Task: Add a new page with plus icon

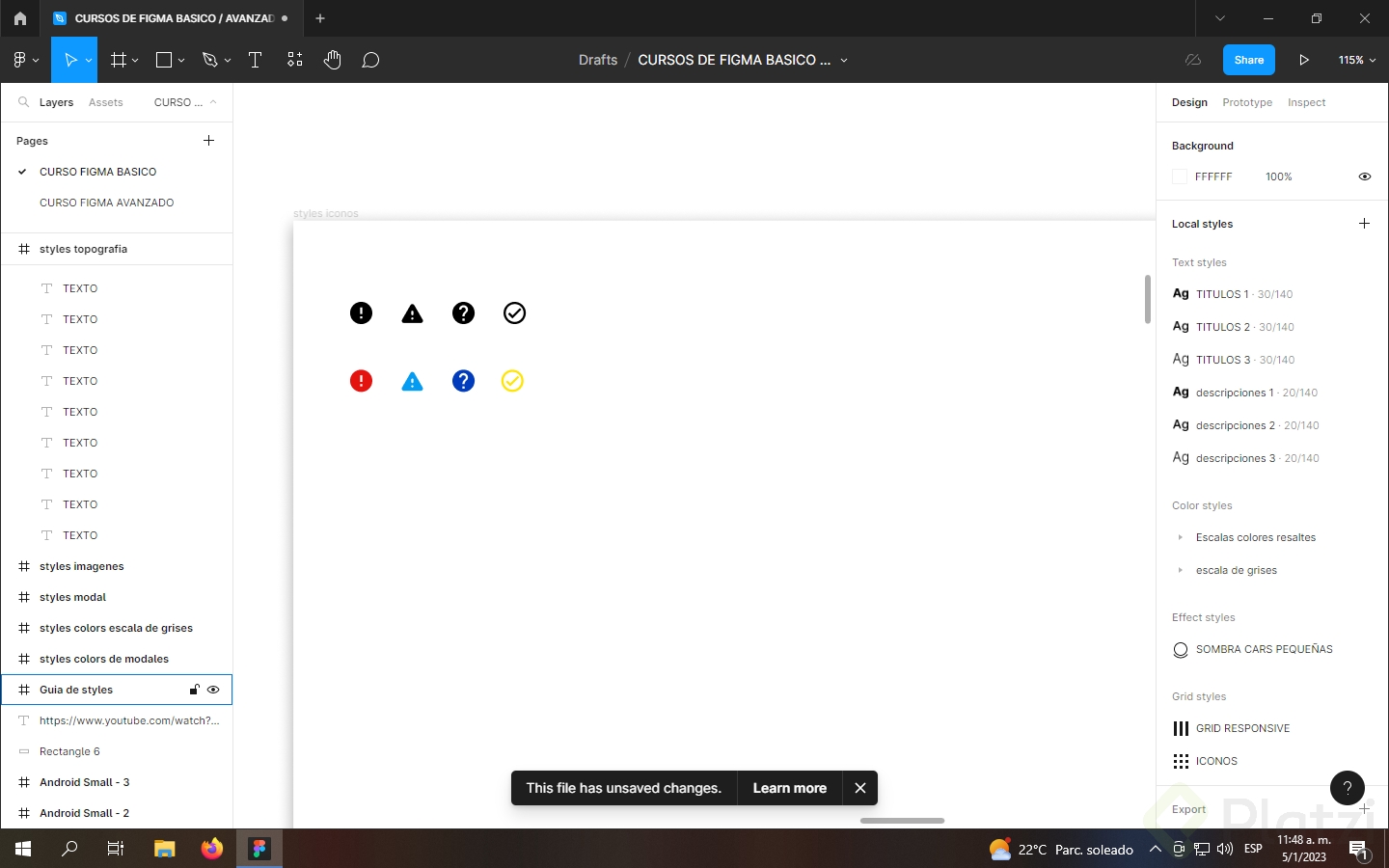Action: pyautogui.click(x=208, y=141)
